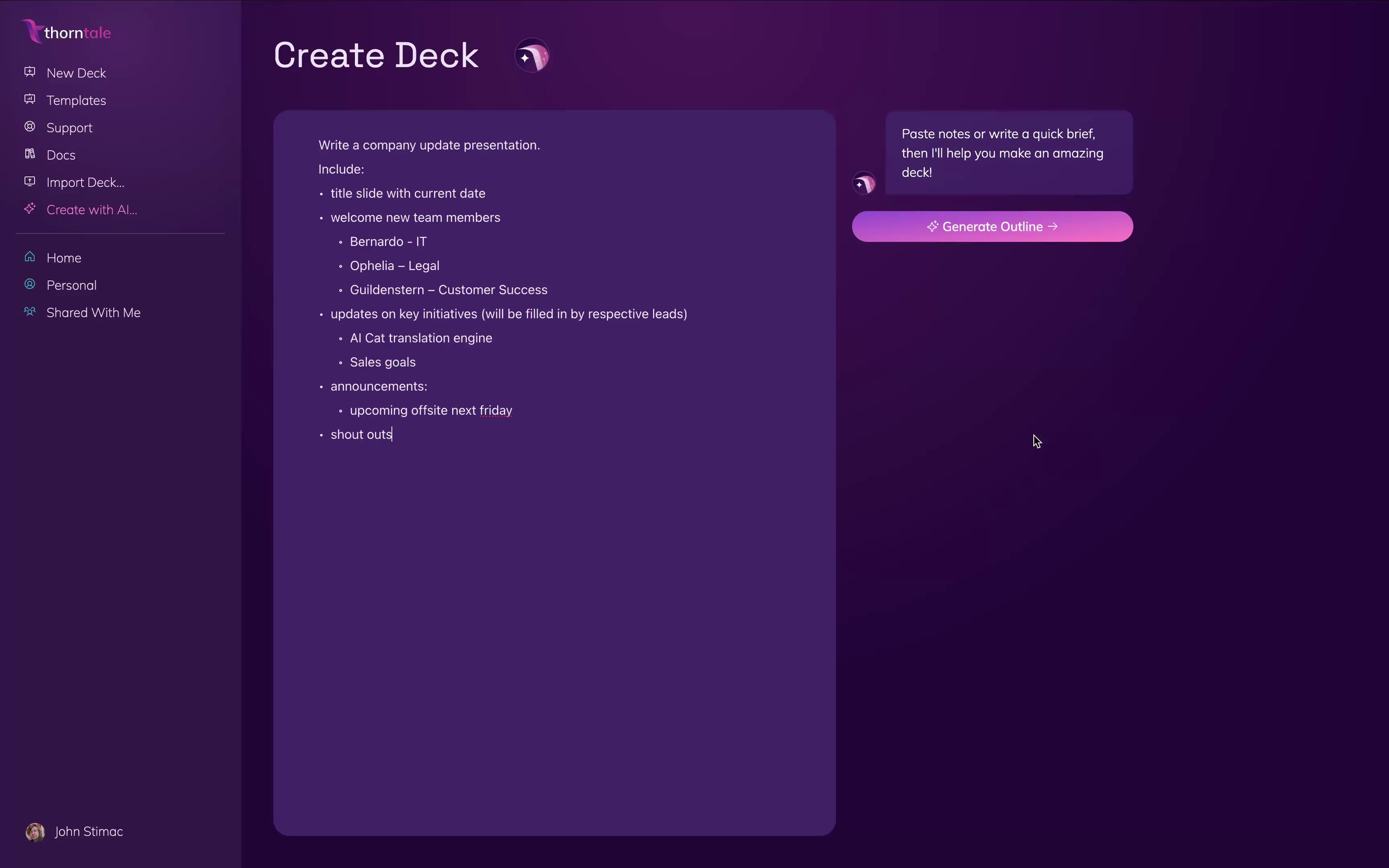
Task: Open the Templates menu item
Action: click(76, 100)
